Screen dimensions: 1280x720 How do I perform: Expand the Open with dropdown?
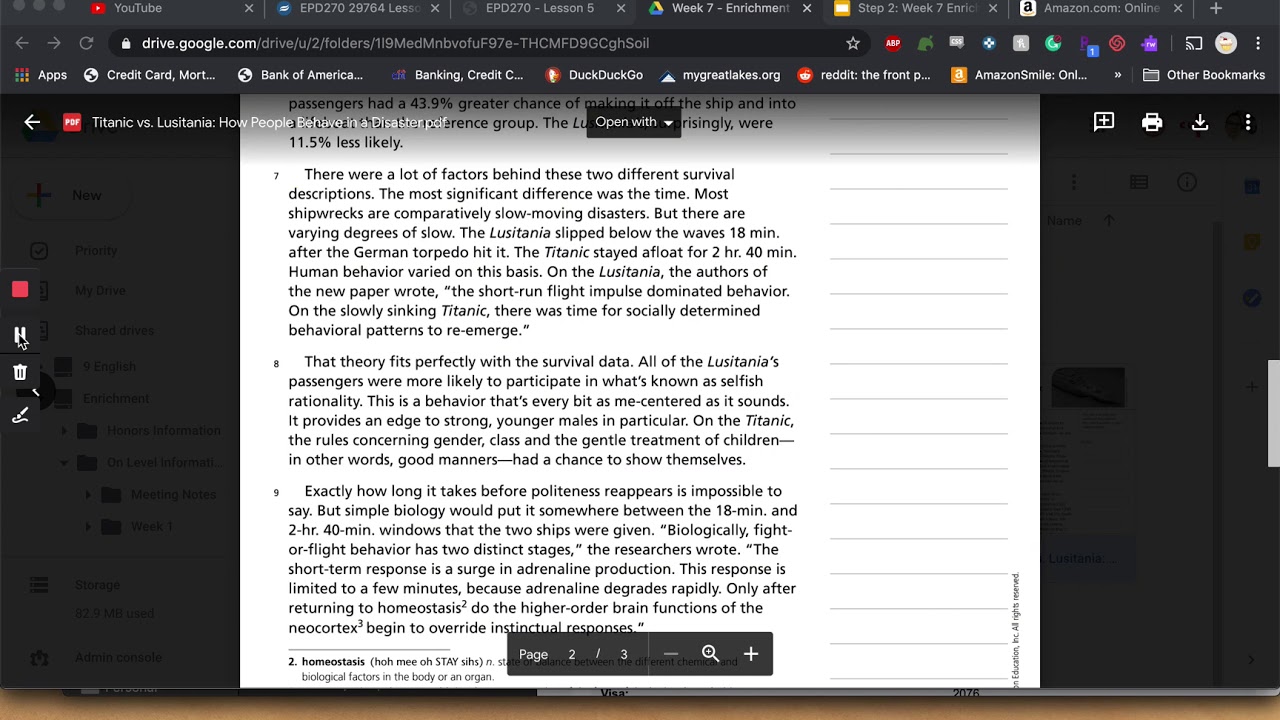[x=633, y=122]
